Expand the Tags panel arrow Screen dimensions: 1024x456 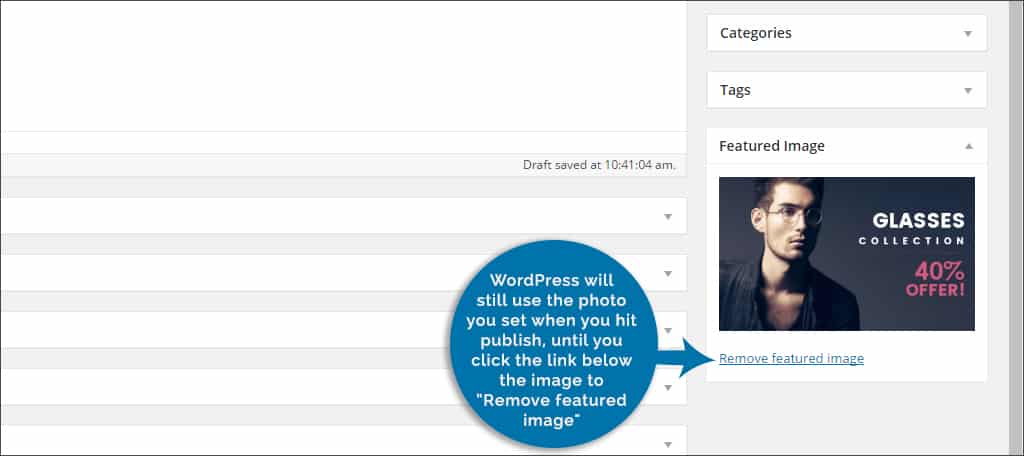click(x=967, y=90)
